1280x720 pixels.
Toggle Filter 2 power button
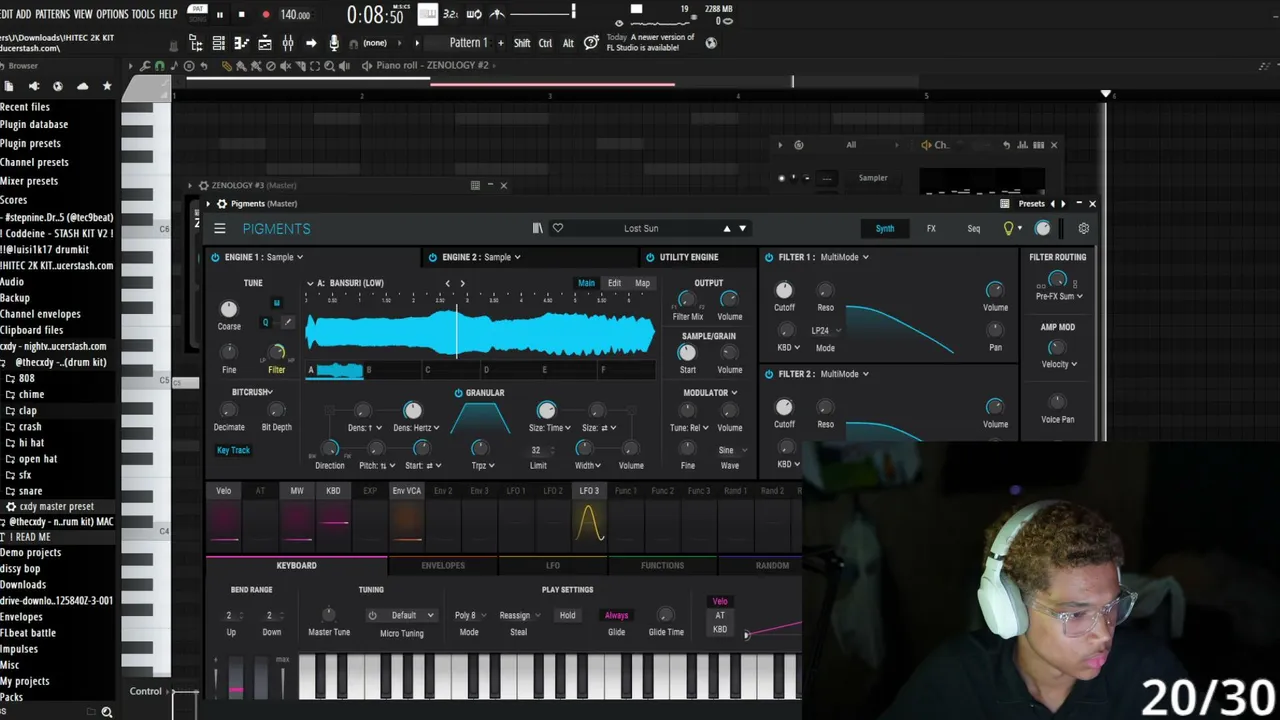point(769,374)
